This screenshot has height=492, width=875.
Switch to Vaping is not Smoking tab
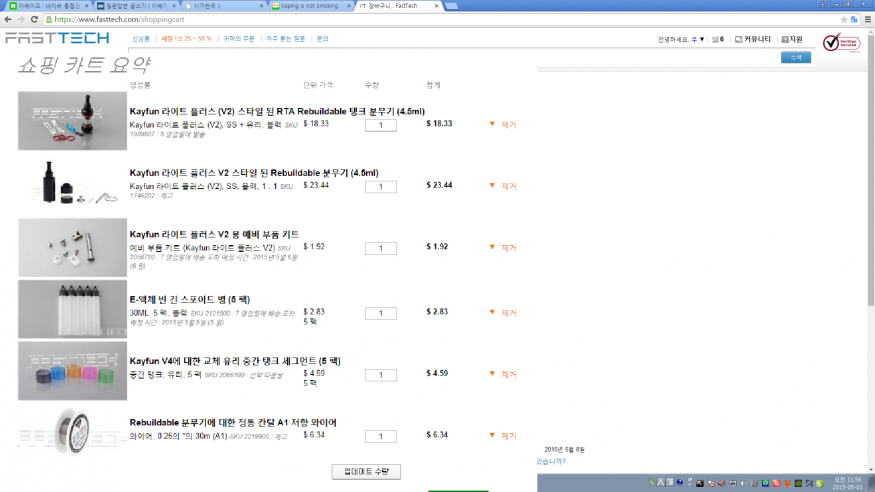(x=311, y=6)
